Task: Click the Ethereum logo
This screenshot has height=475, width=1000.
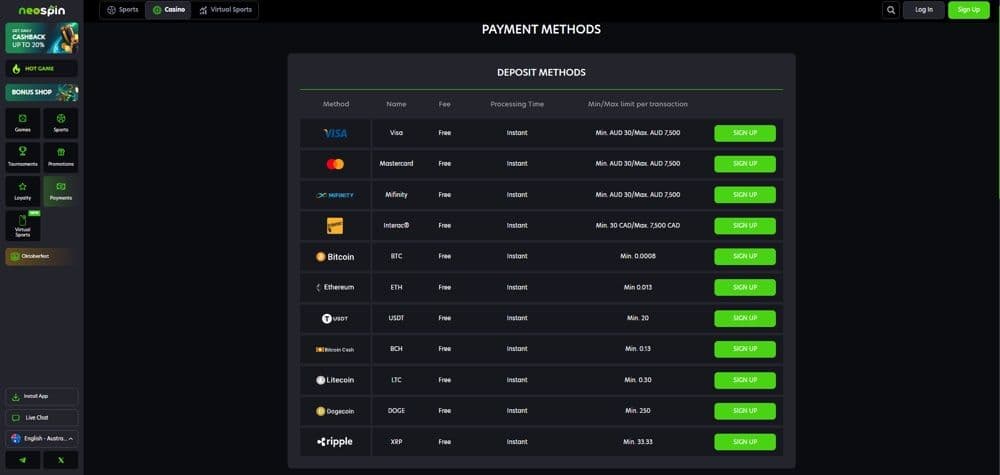Action: tap(335, 288)
